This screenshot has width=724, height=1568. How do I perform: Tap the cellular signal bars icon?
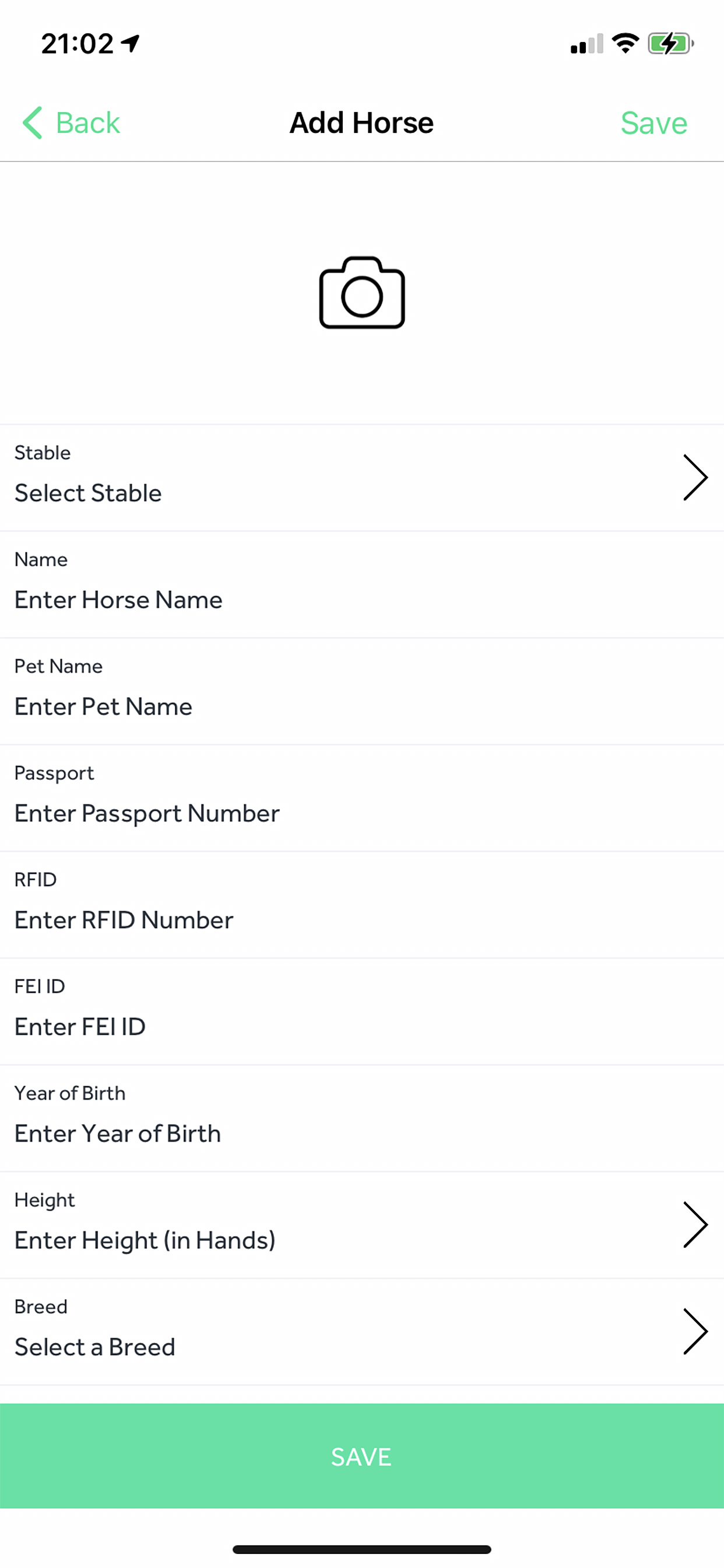pos(586,44)
